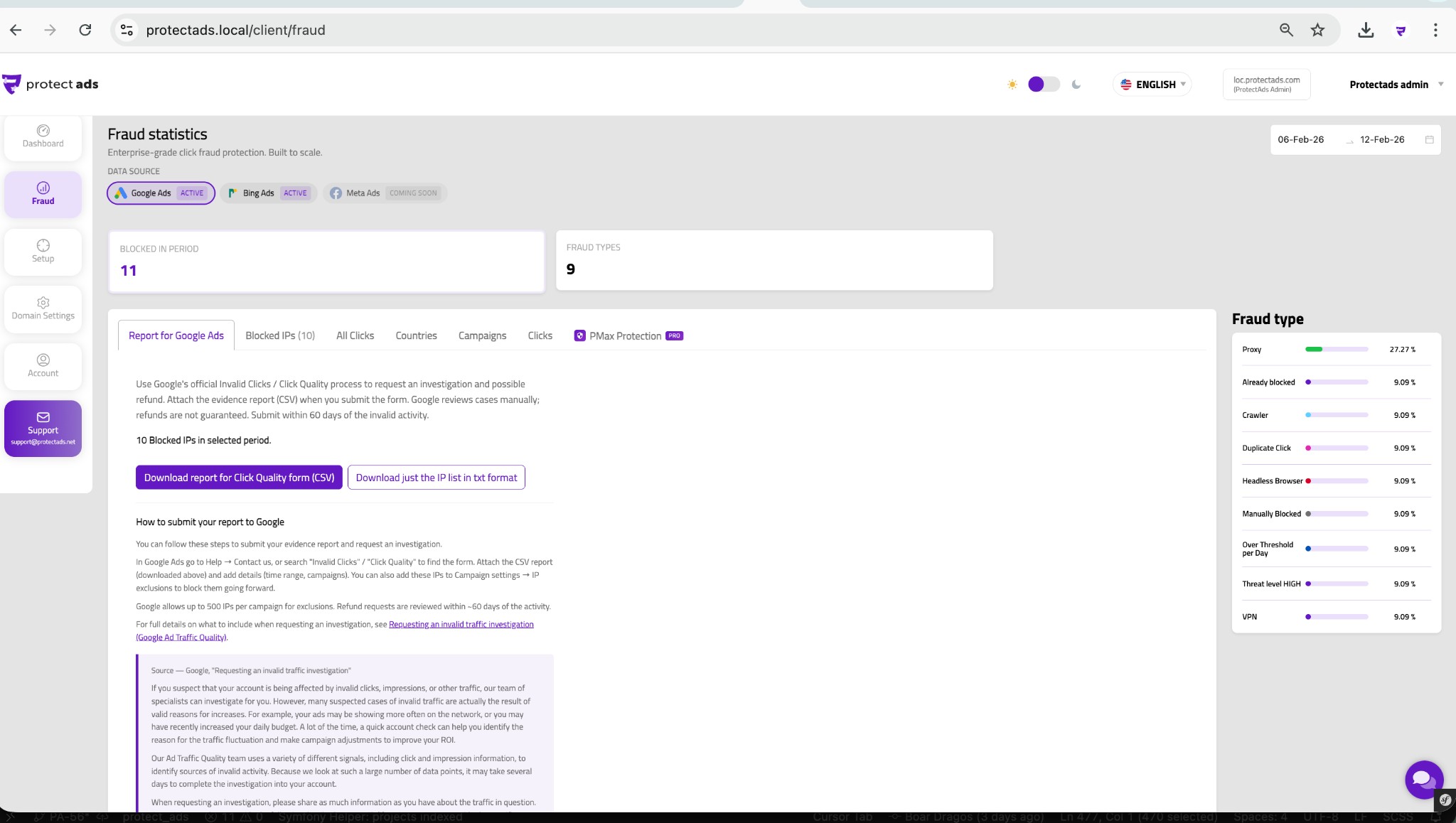Open the Dashboard from the sidebar

click(x=43, y=137)
